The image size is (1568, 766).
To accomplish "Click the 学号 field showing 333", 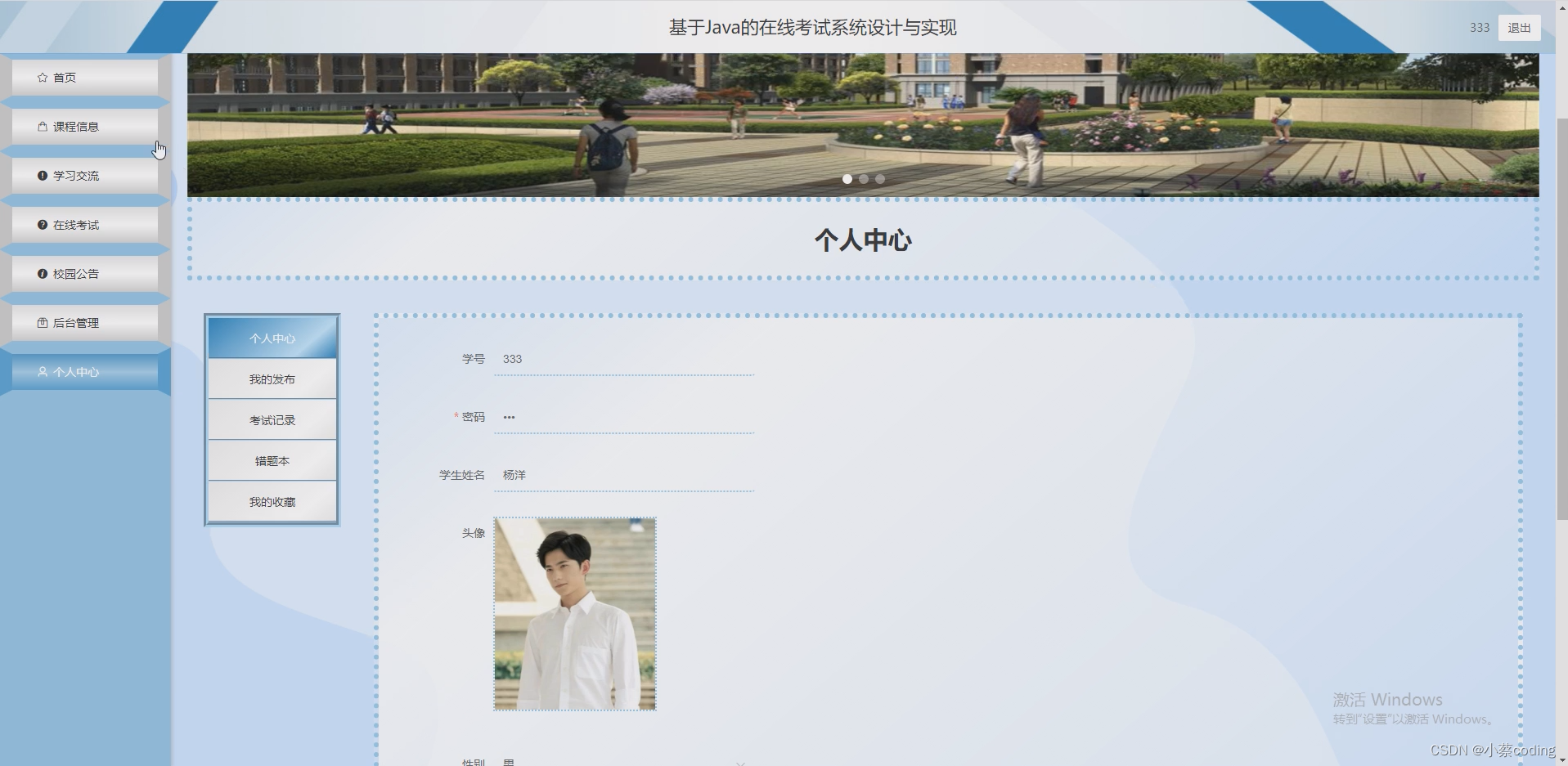I will click(624, 359).
